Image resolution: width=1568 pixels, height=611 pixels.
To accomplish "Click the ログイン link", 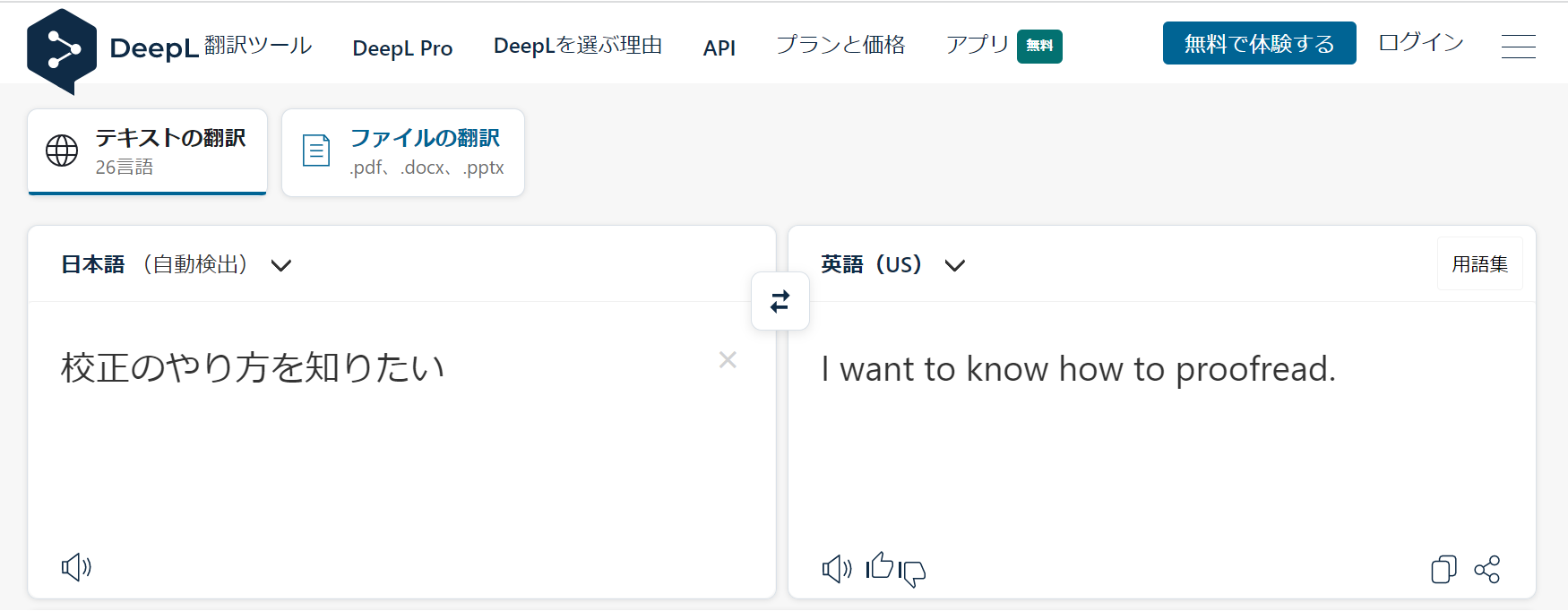I will pos(1421,42).
